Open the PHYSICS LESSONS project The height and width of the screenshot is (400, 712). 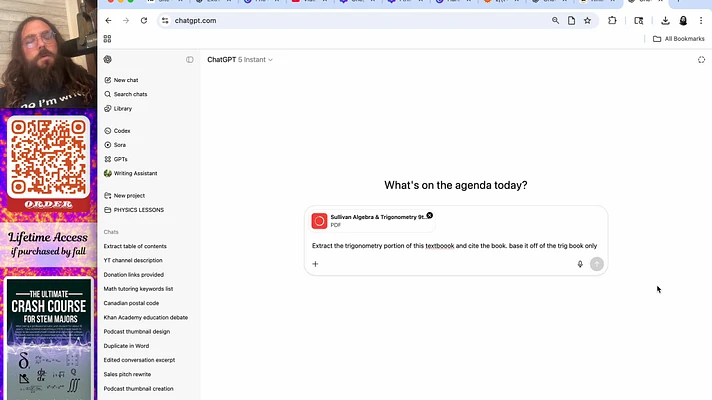[134, 210]
